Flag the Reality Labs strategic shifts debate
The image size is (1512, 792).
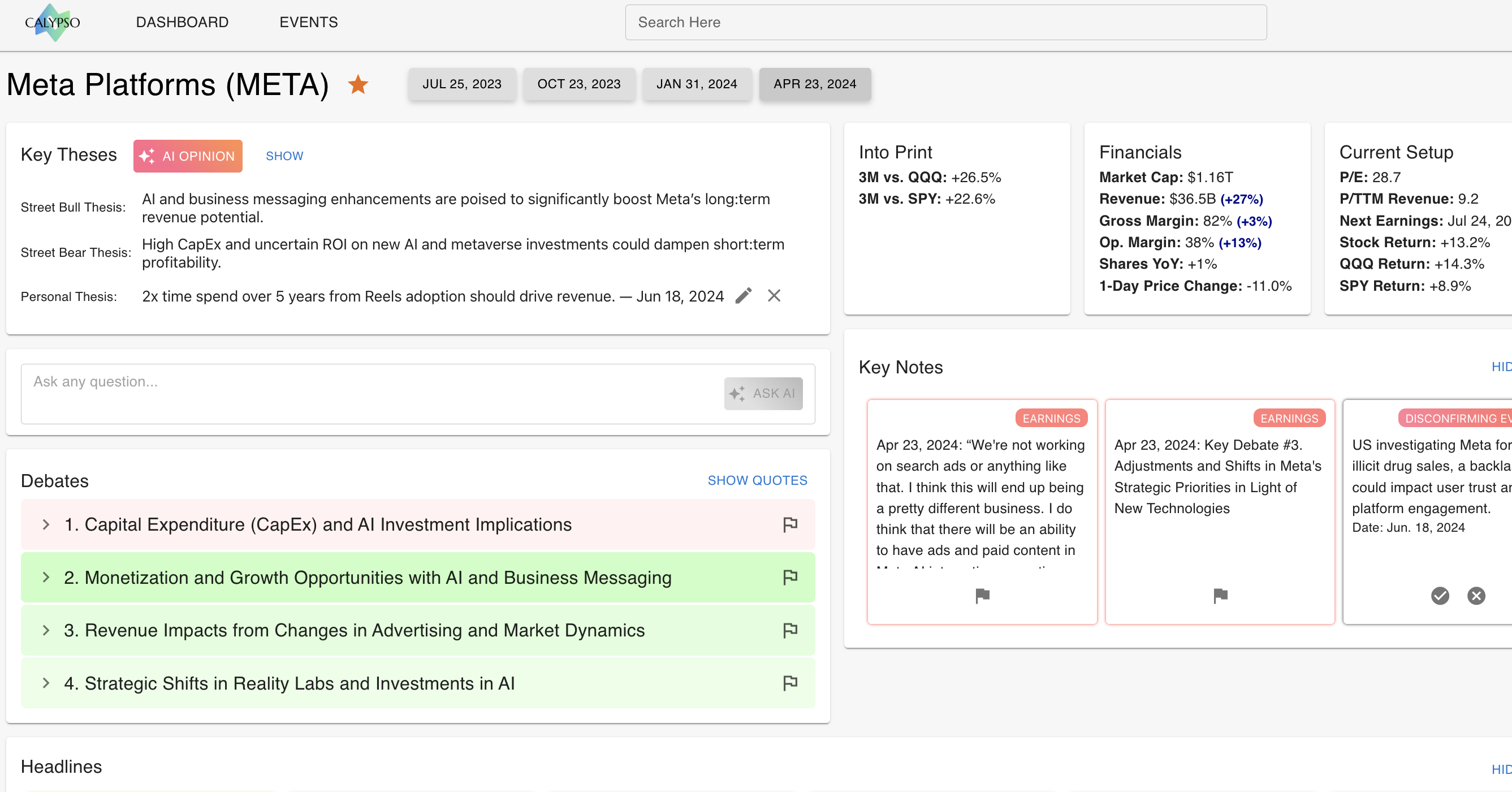tap(790, 683)
